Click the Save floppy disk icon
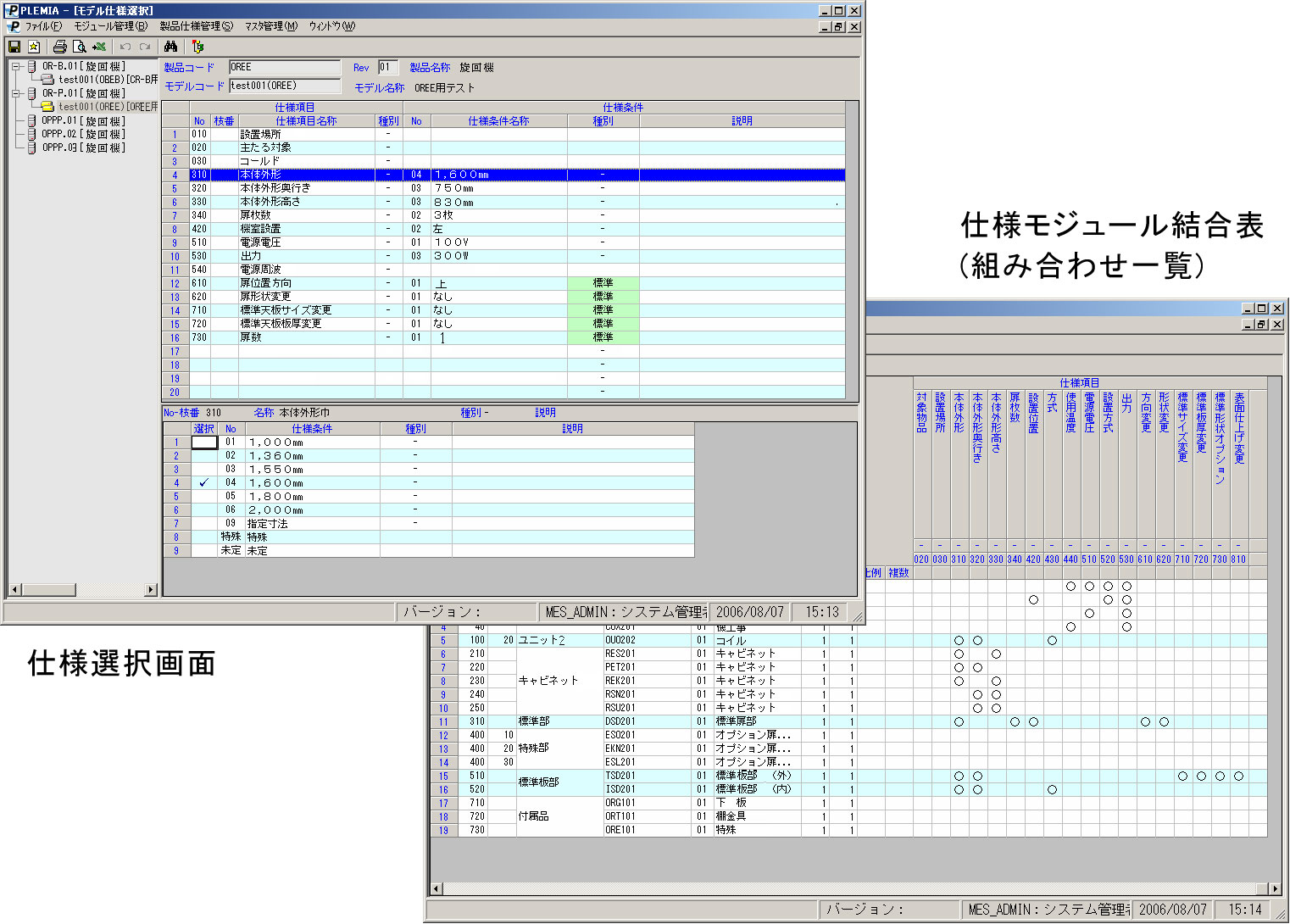The image size is (1290, 924). point(14,47)
